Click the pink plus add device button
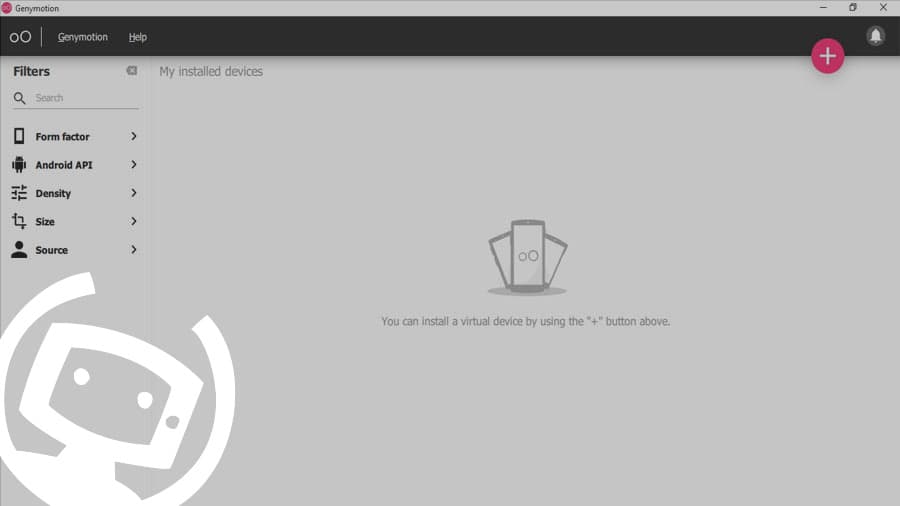The width and height of the screenshot is (900, 506). [827, 56]
